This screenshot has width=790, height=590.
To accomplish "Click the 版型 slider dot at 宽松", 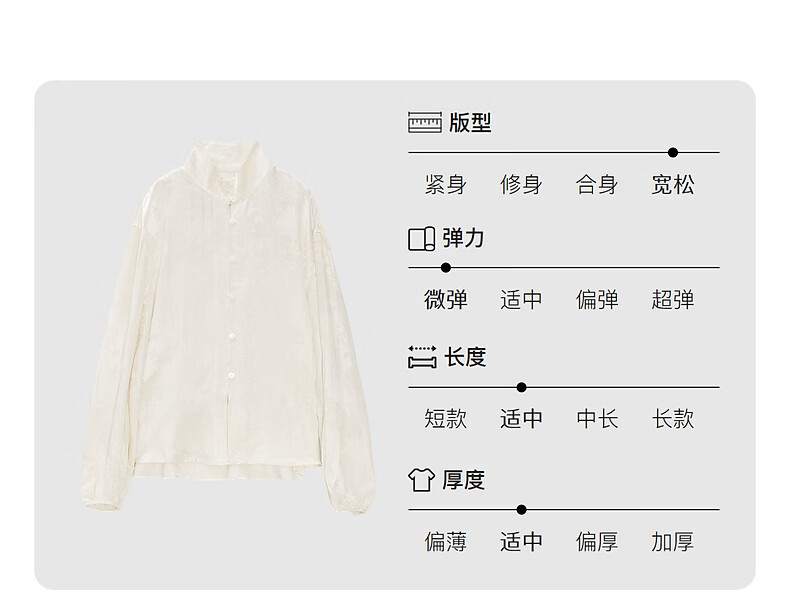I will 673,152.
